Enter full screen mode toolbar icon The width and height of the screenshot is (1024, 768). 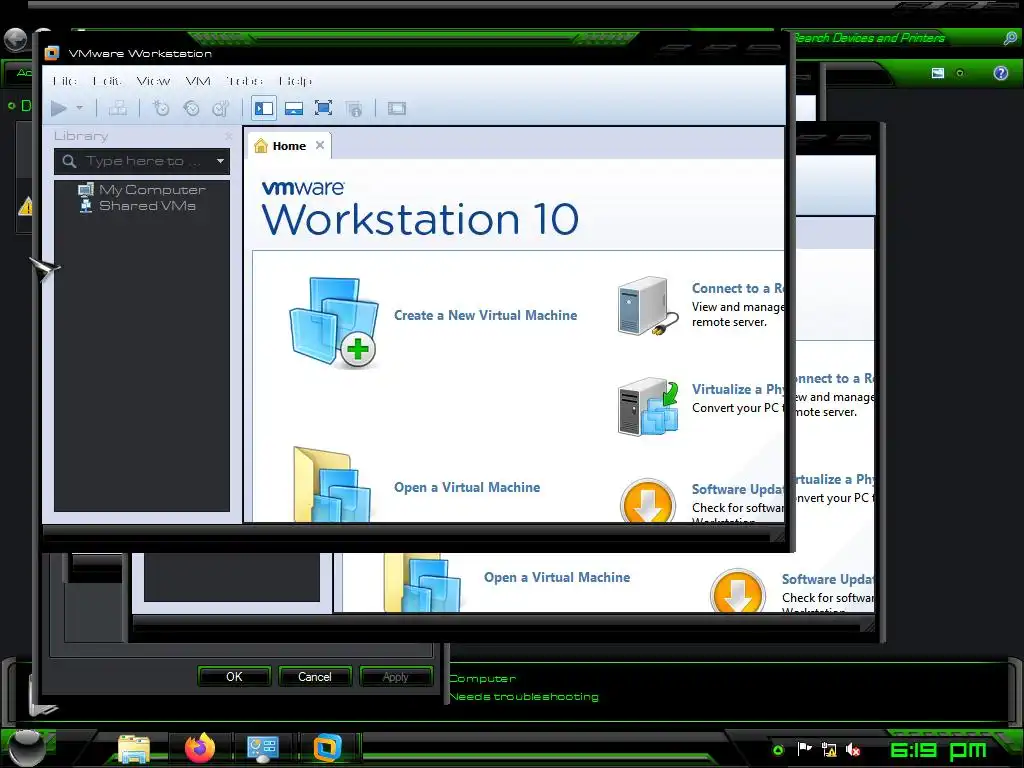click(x=323, y=108)
